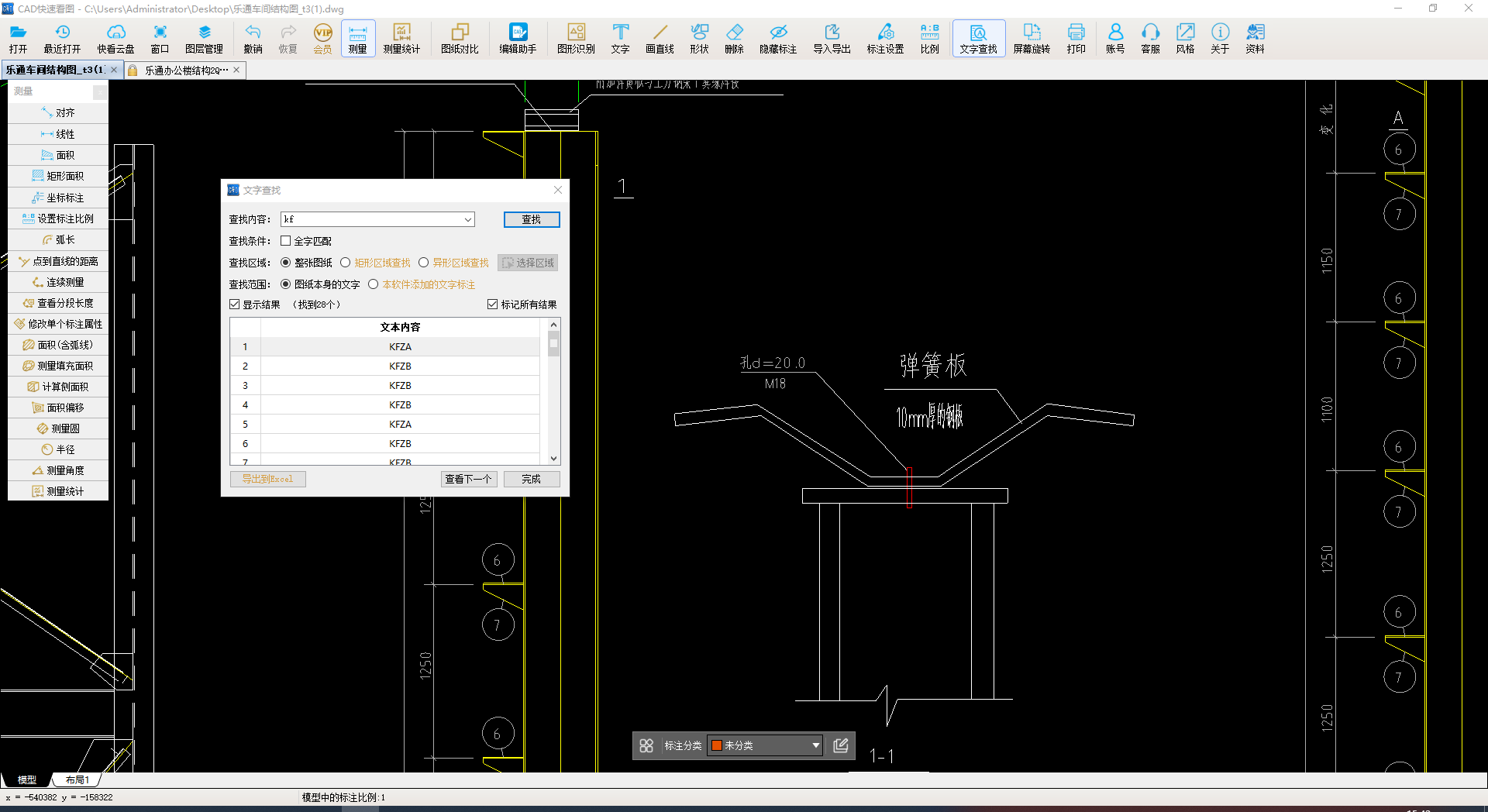This screenshot has height=812, width=1488.
Task: Click the 打开 (Open) toolbar icon
Action: 19,38
